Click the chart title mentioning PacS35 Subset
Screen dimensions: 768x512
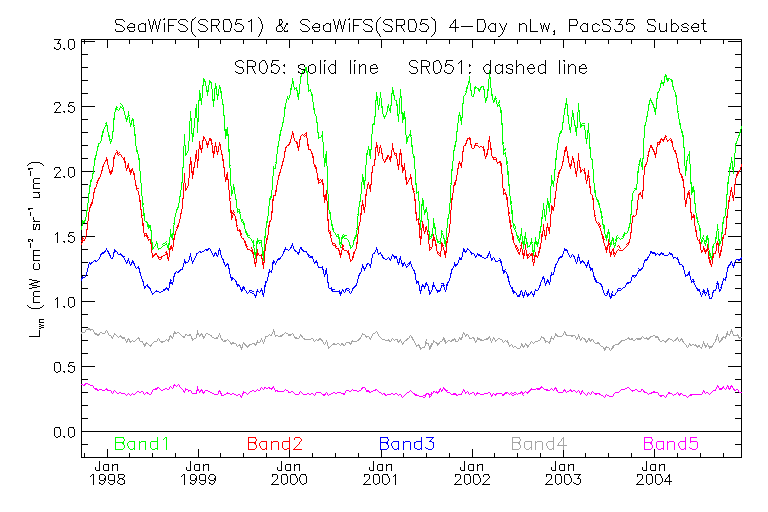[x=410, y=25]
